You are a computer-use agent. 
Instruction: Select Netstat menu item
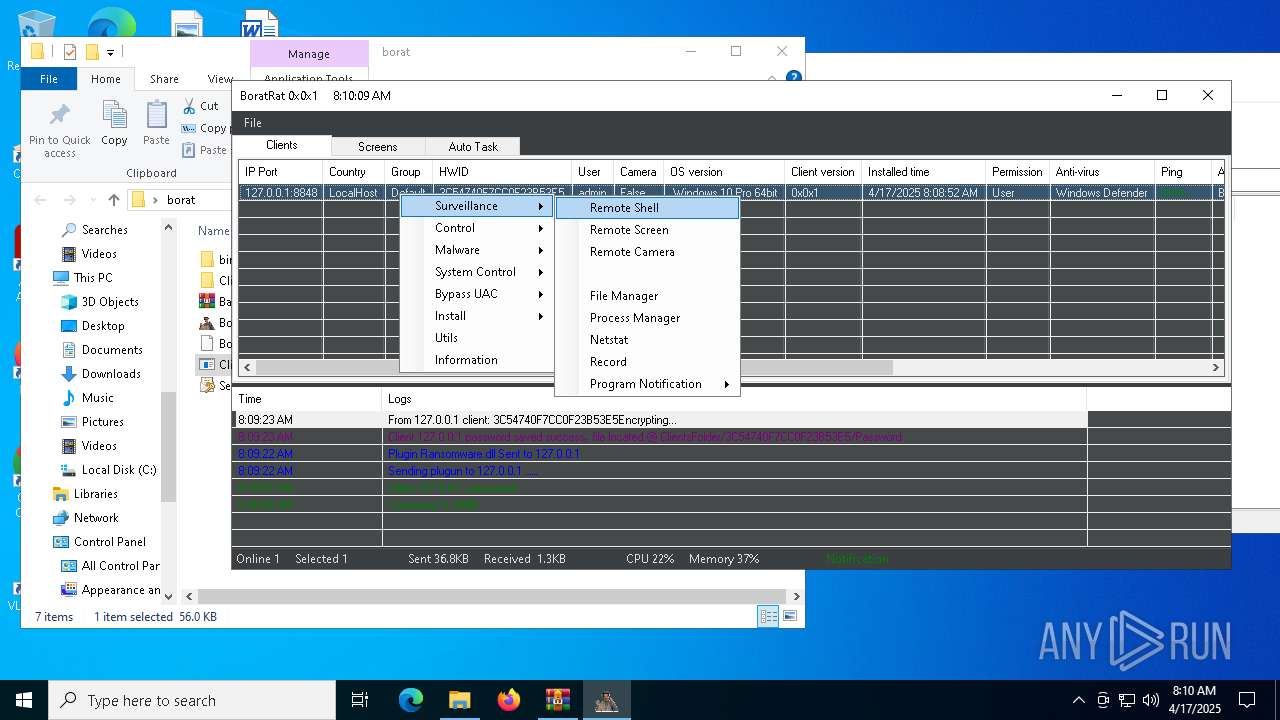(x=647, y=340)
